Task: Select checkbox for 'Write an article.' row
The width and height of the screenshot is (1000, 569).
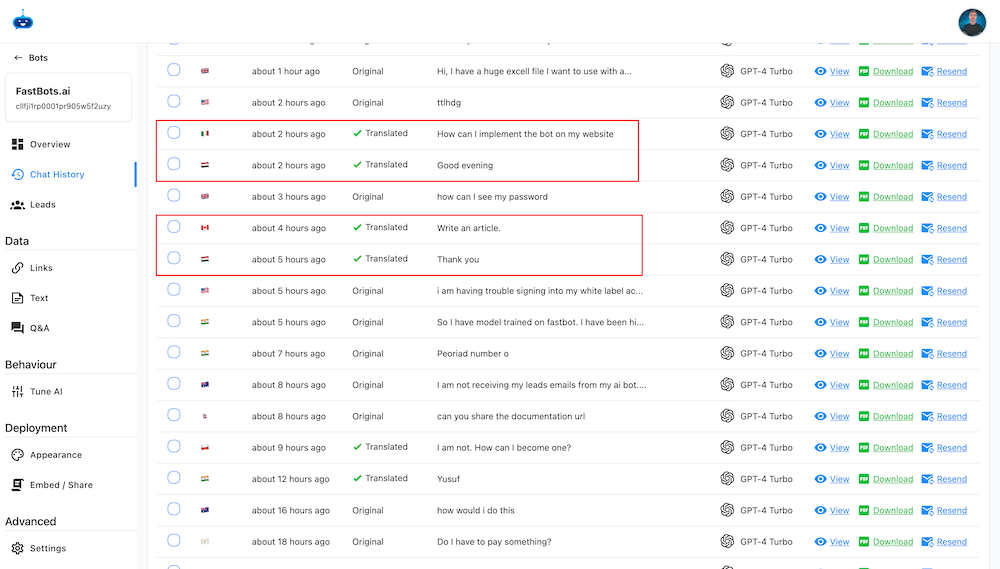Action: 174,227
